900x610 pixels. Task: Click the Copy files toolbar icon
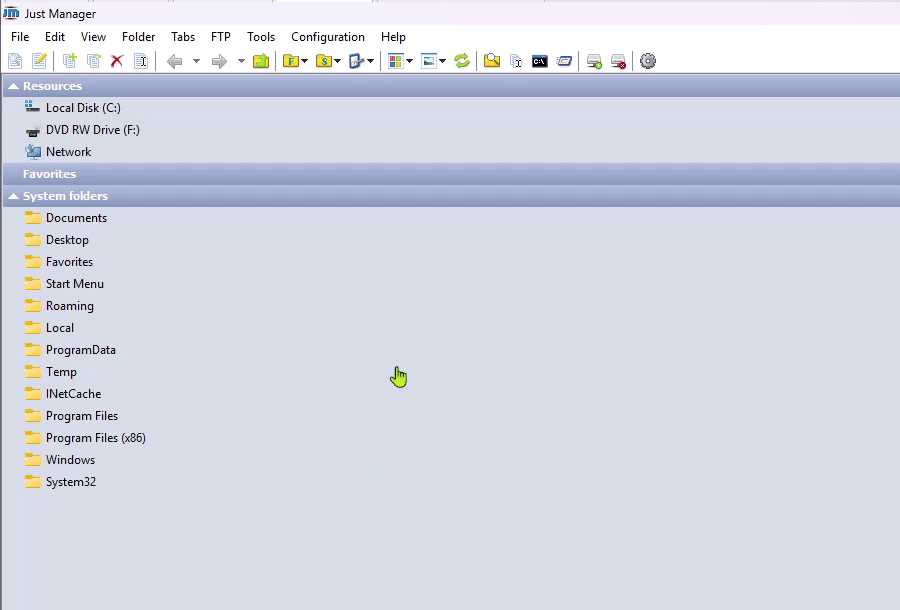[69, 61]
